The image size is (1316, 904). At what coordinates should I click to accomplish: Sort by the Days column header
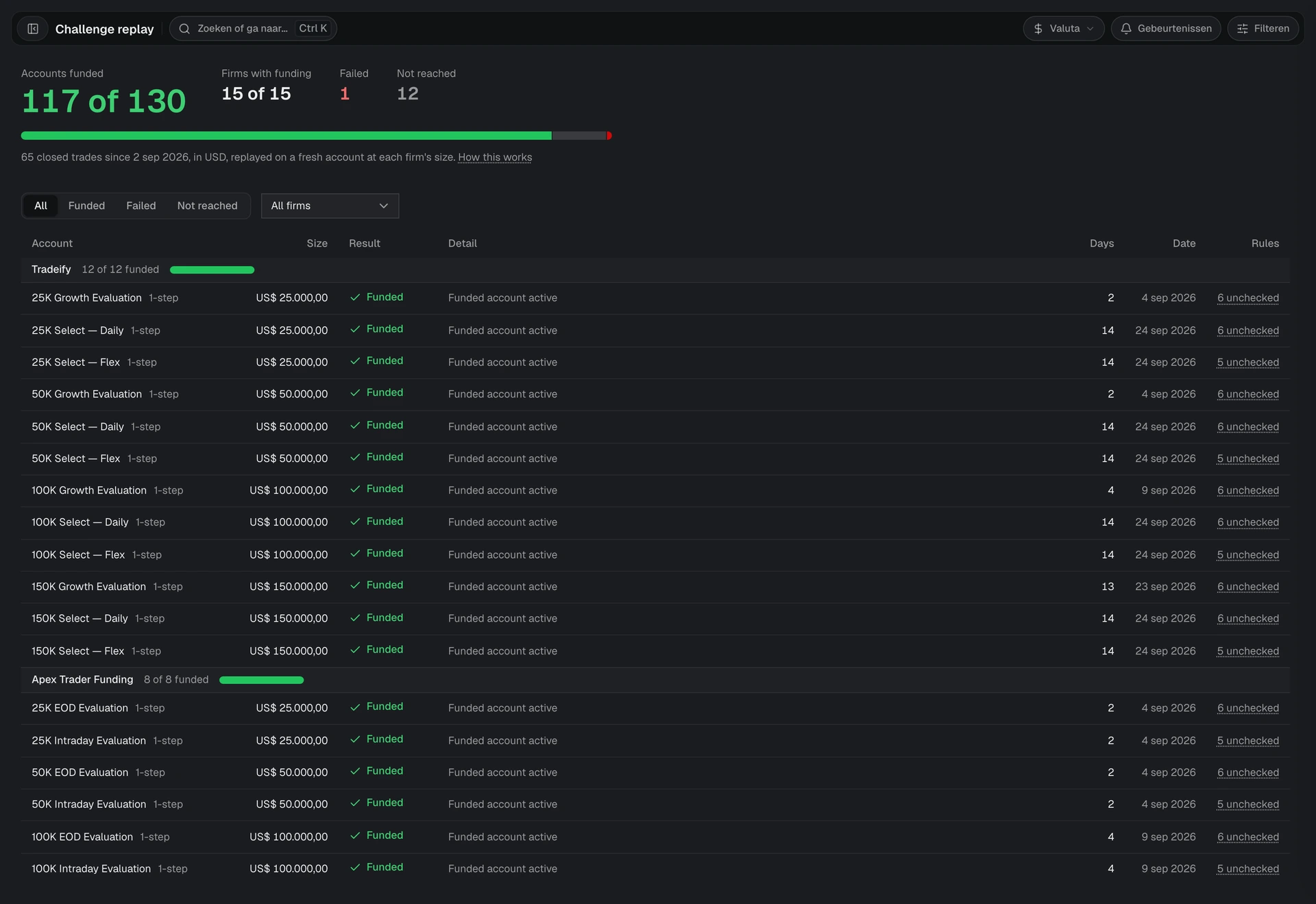tap(1101, 243)
